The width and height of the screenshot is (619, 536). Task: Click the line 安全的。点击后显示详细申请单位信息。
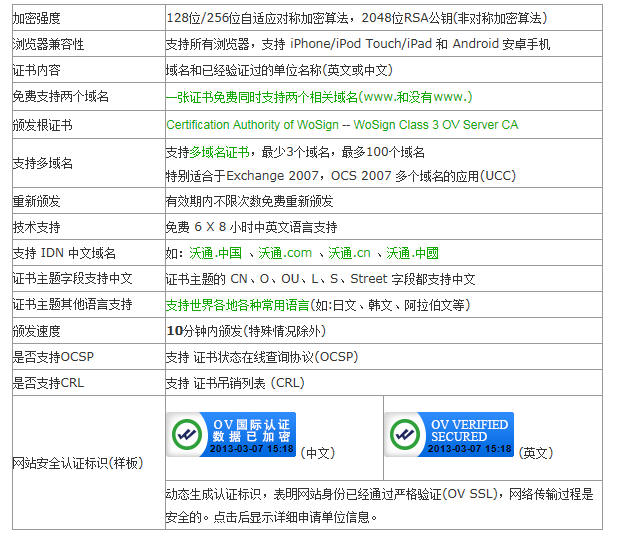tap(272, 517)
